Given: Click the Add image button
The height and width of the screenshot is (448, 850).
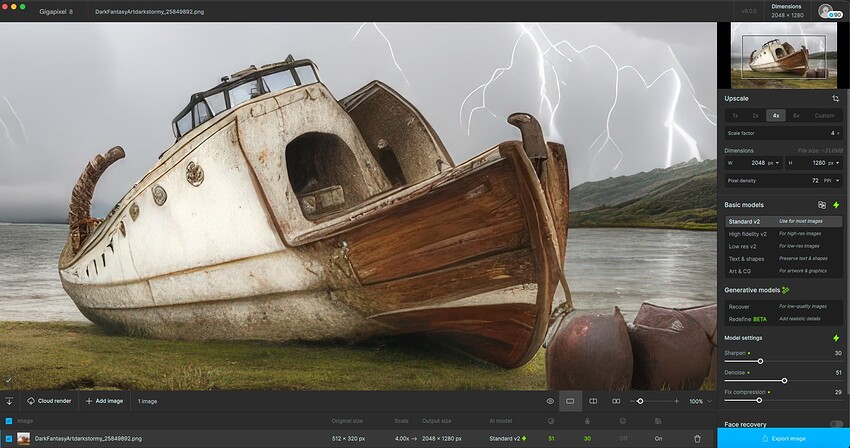Looking at the screenshot, I should tap(104, 401).
